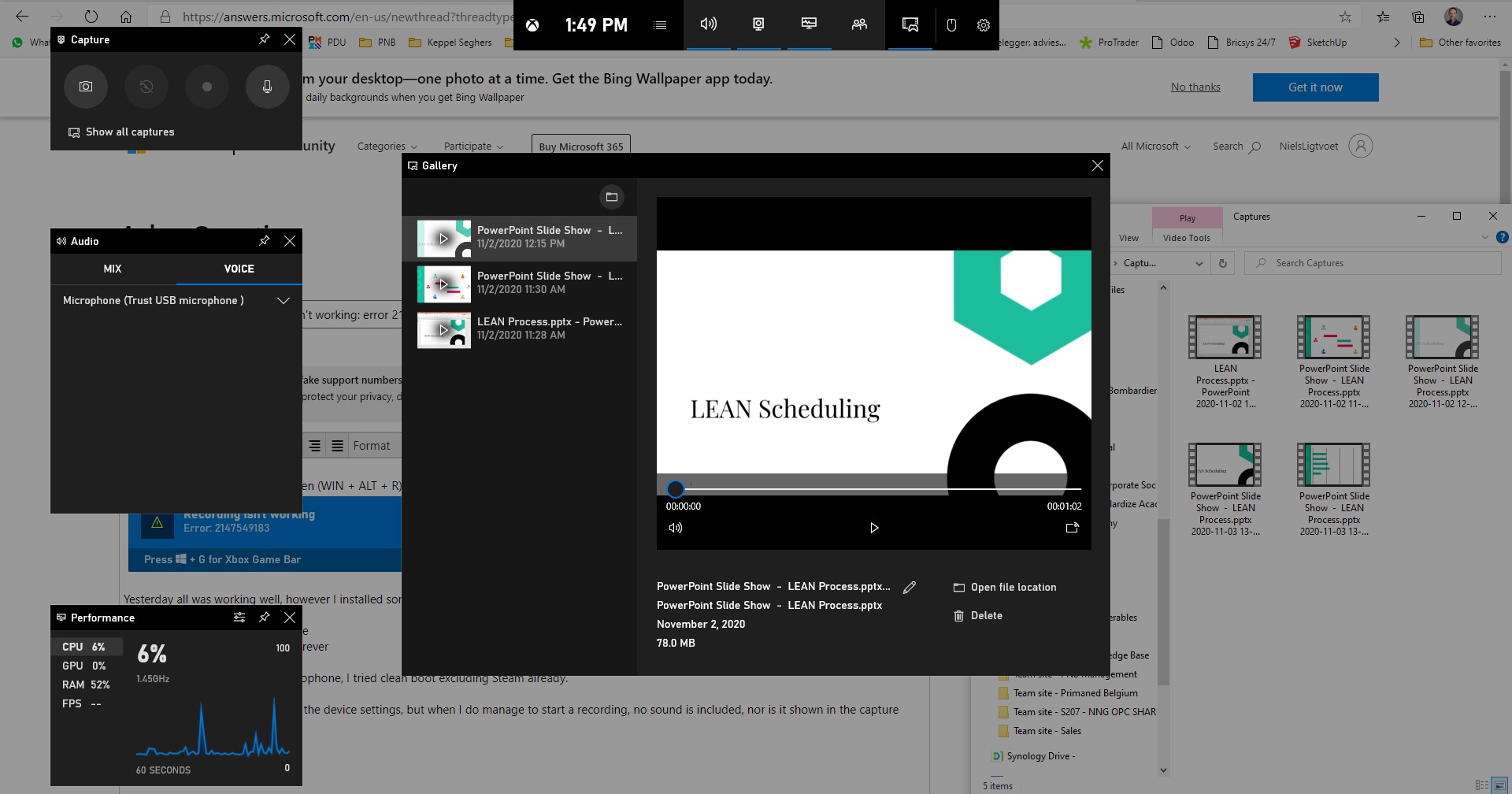This screenshot has height=794, width=1512.
Task: Refresh the browser page
Action: (x=91, y=17)
